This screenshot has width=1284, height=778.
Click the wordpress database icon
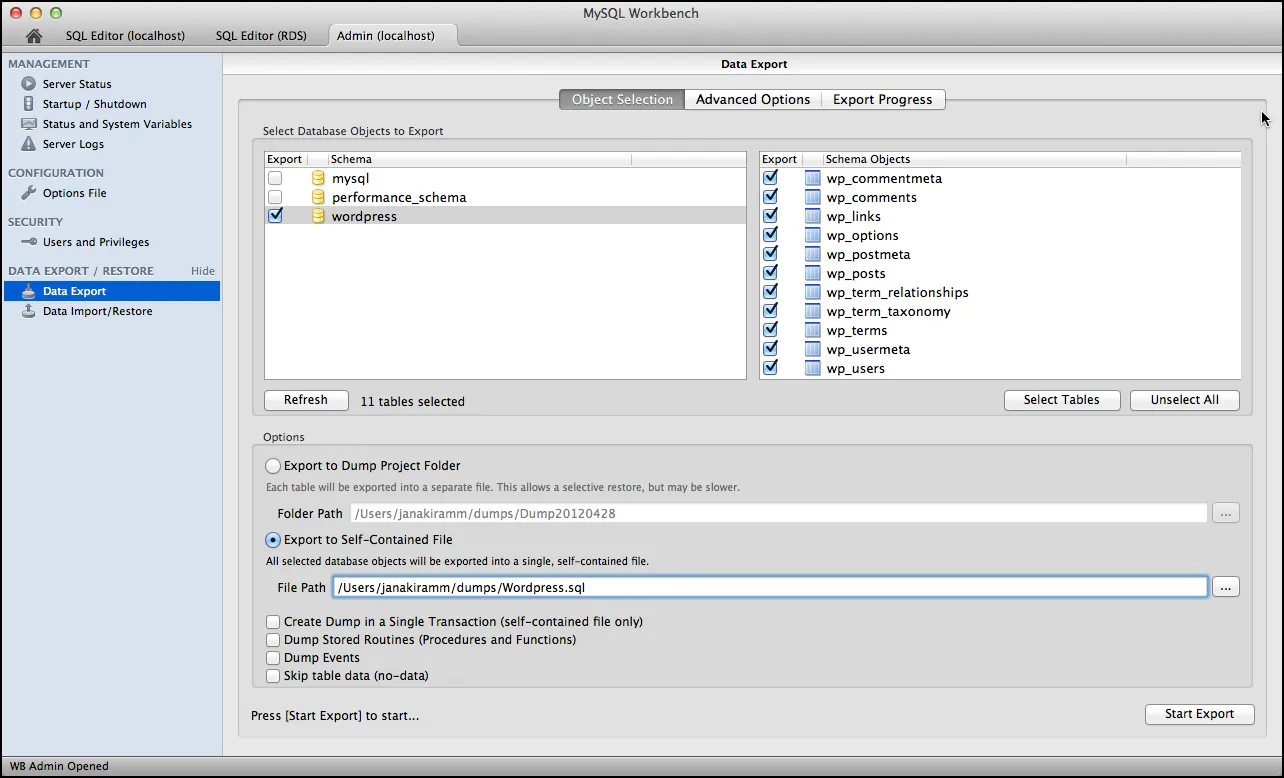(318, 216)
